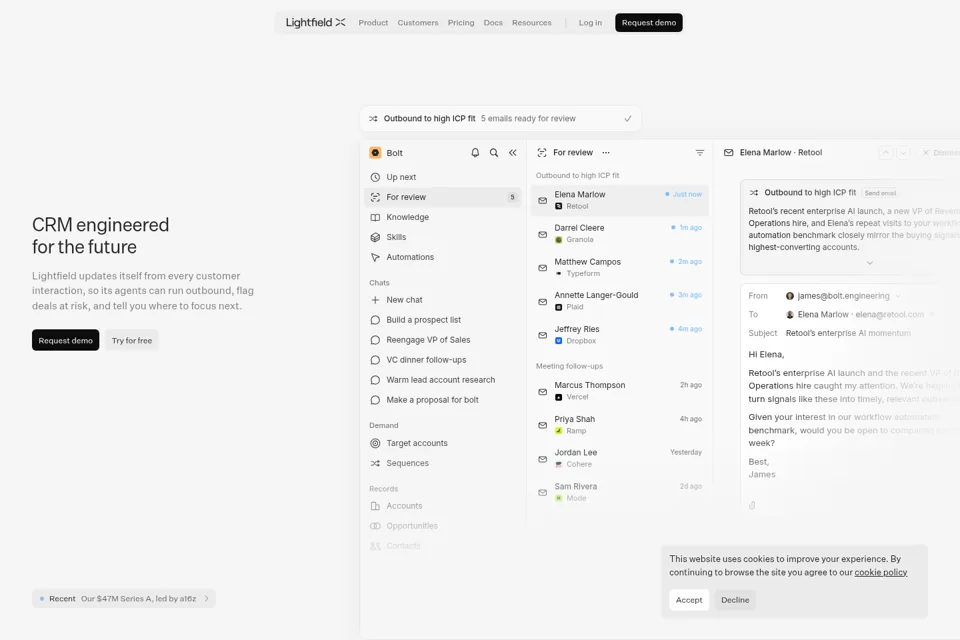Image resolution: width=960 pixels, height=640 pixels.
Task: Collapse the Bolt sidebar with double chevron
Action: click(512, 152)
